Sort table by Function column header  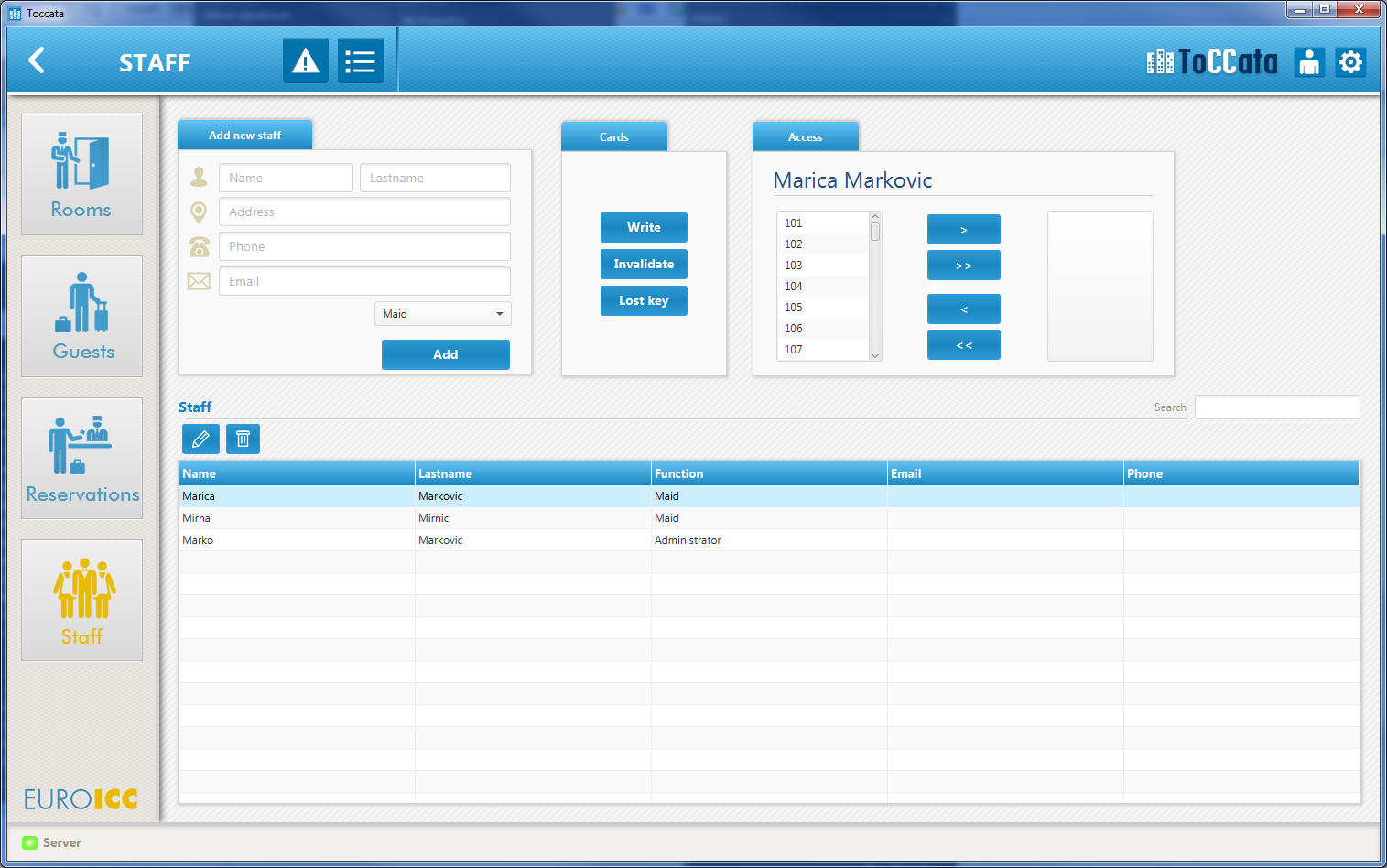point(767,473)
